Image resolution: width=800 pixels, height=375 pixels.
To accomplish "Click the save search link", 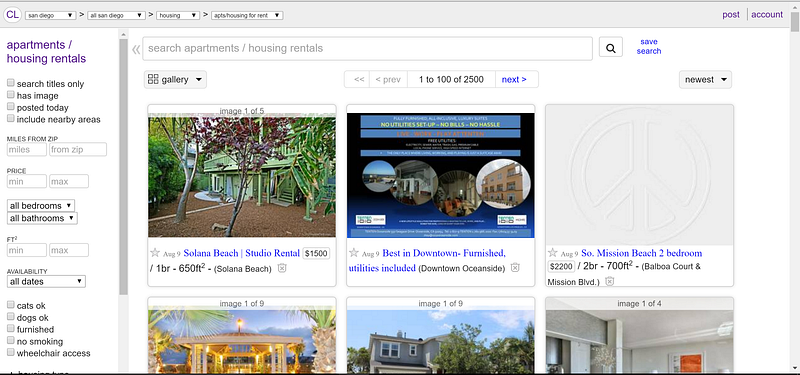I will pos(649,46).
